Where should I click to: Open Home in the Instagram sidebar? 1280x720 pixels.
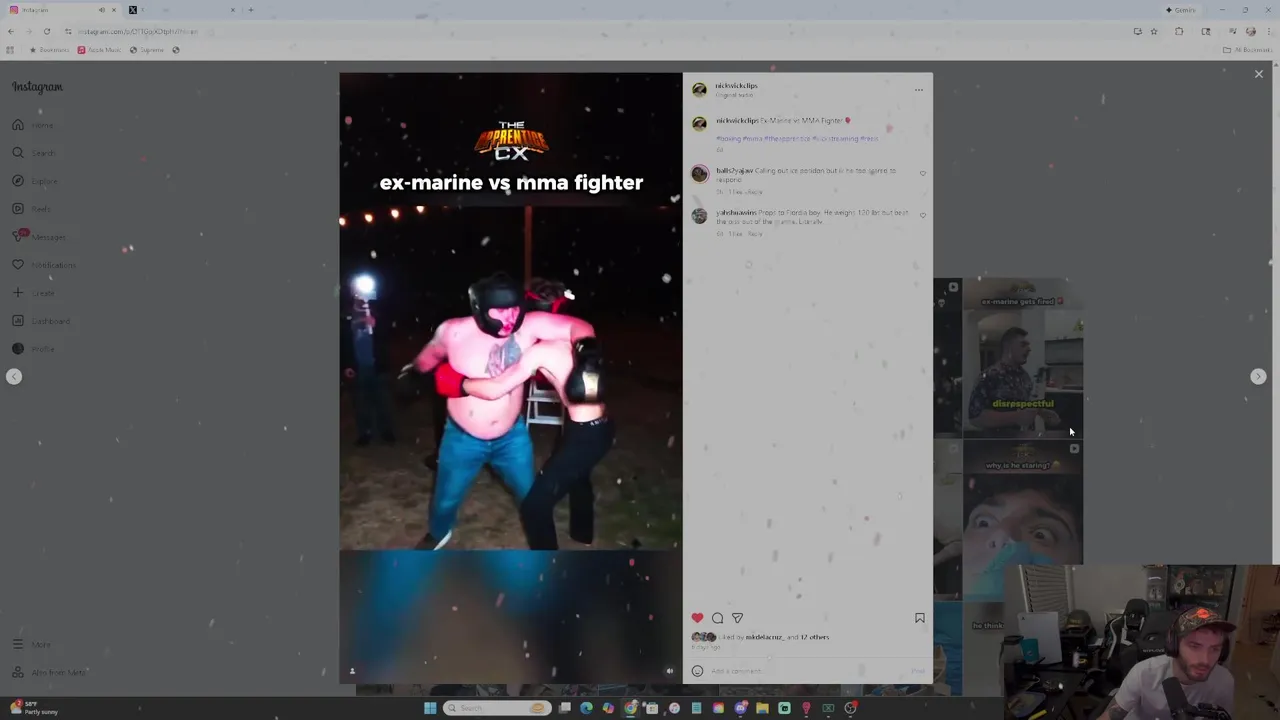tap(34, 125)
